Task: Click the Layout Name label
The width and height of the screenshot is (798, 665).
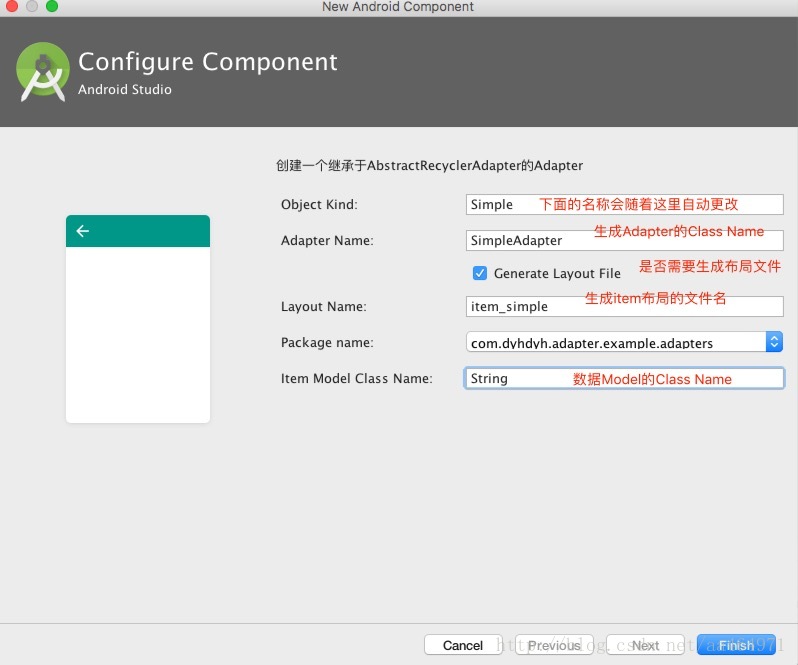Action: pos(324,306)
